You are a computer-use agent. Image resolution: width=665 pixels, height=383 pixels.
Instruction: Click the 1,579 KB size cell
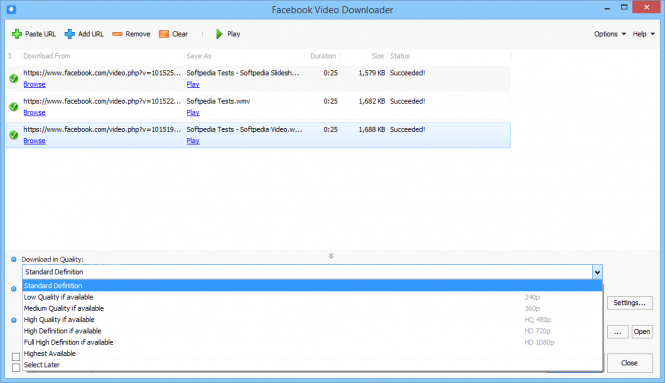(372, 73)
